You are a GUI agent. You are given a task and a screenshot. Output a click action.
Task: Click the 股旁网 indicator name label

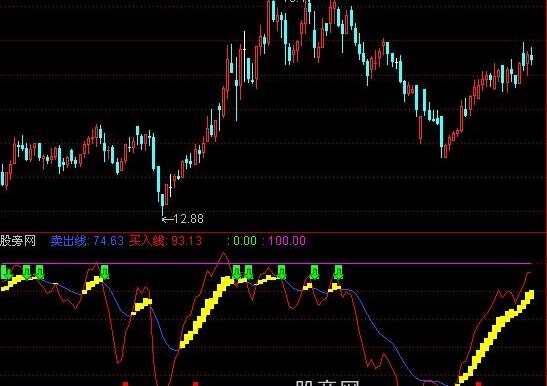click(18, 241)
